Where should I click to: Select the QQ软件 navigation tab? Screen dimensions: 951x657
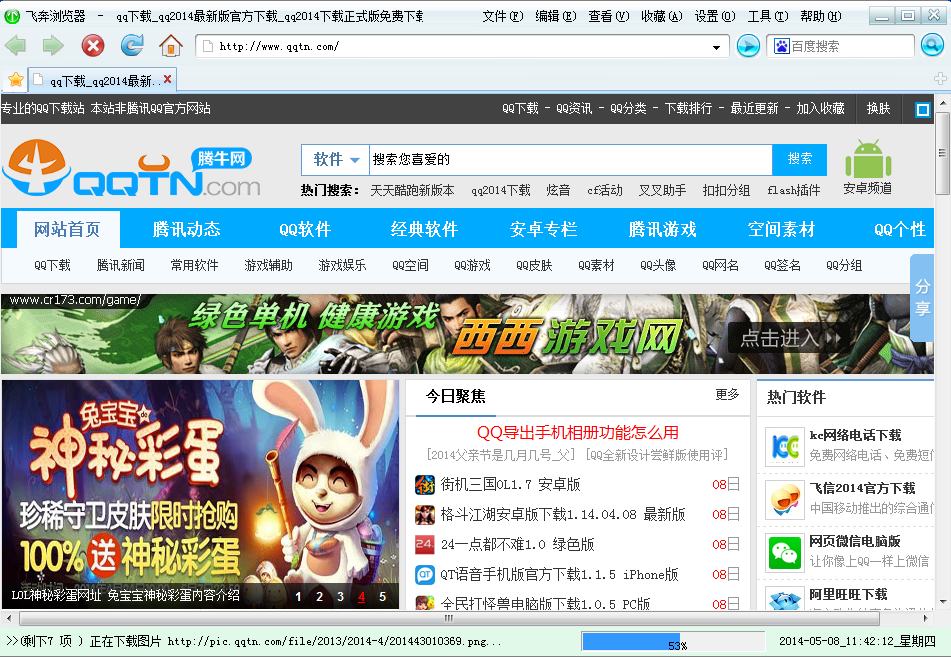[305, 229]
